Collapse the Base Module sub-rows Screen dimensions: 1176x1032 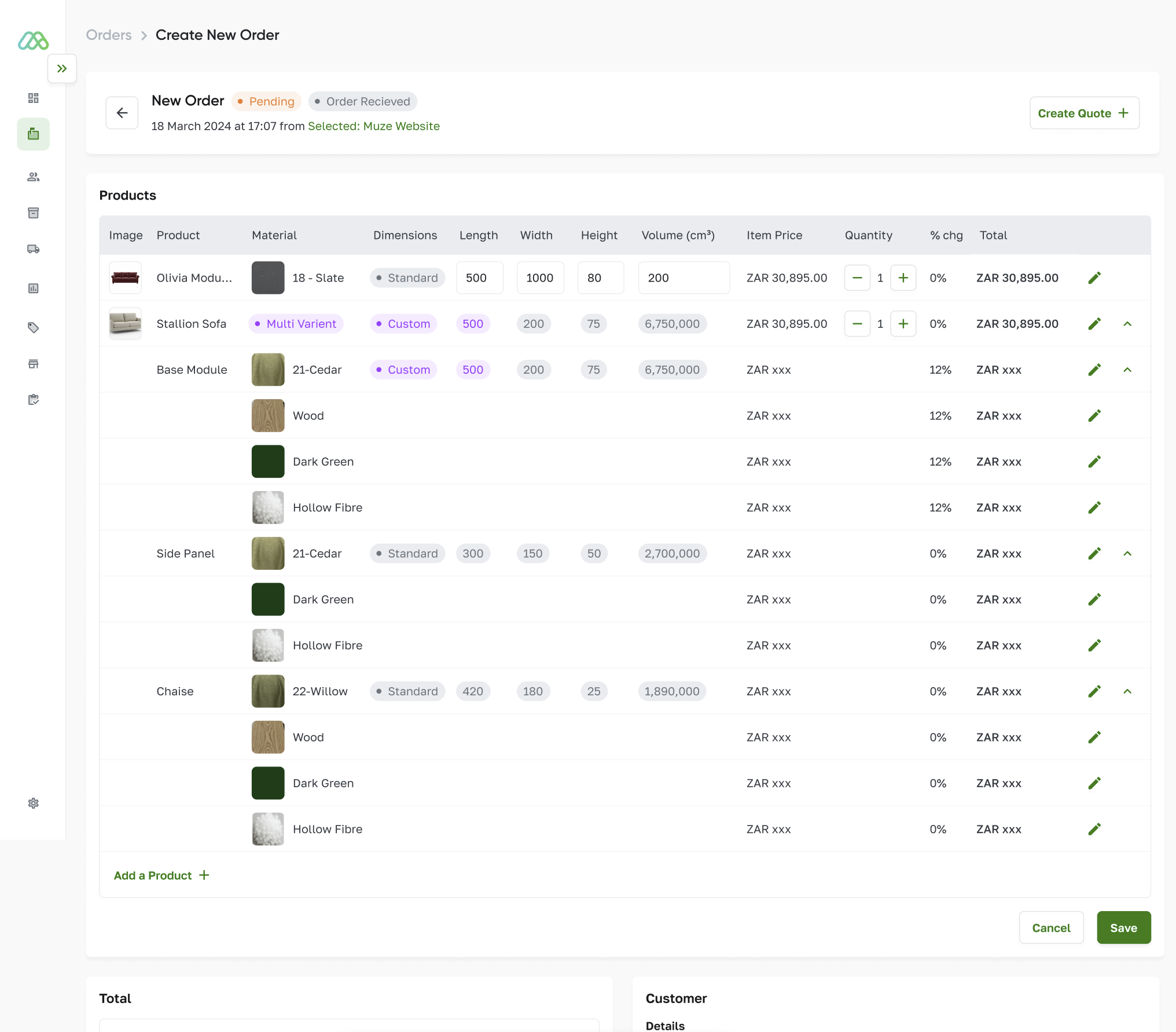[x=1127, y=370]
